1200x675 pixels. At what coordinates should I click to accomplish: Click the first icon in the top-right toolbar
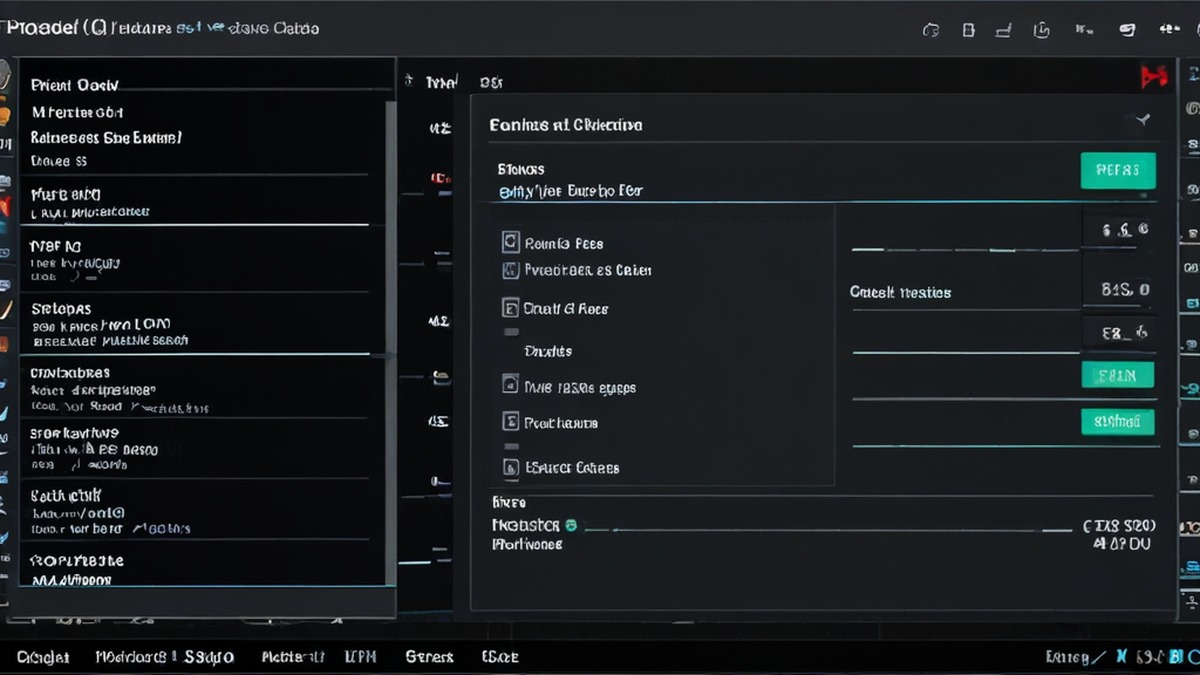930,30
